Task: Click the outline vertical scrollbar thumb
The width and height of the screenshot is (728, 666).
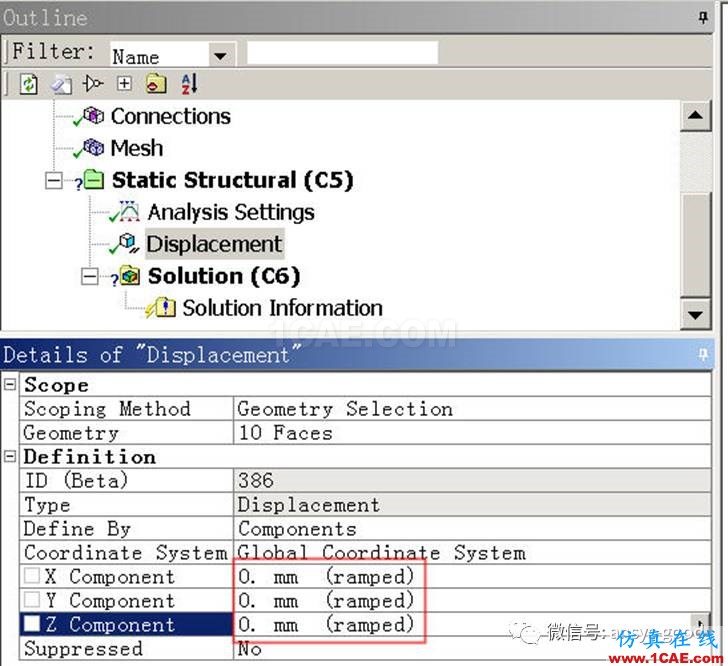Action: pyautogui.click(x=696, y=244)
